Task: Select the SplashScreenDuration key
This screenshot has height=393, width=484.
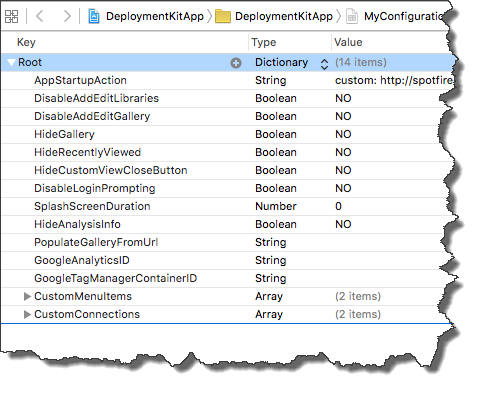Action: 92,206
